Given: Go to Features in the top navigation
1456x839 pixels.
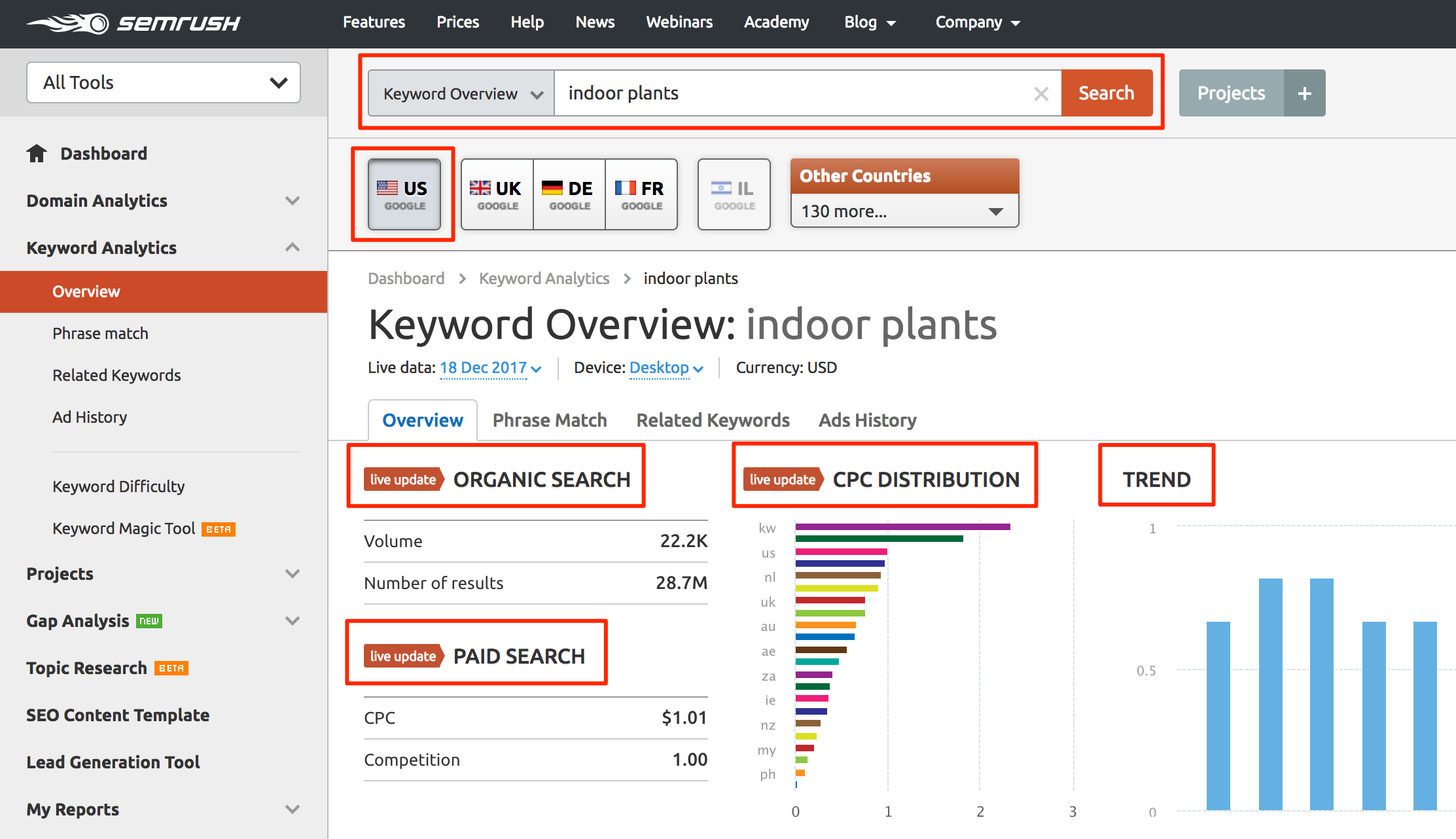Looking at the screenshot, I should tap(374, 22).
